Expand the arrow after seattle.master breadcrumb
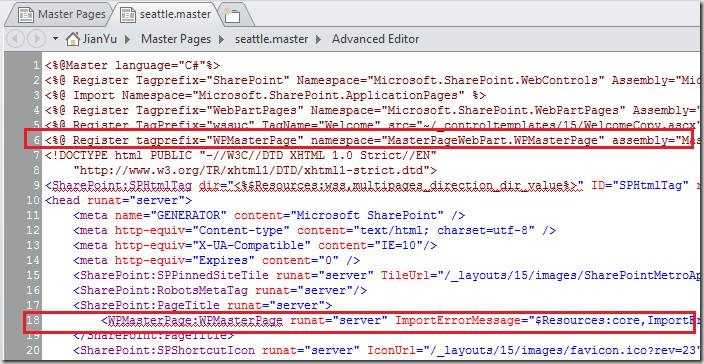 319,39
